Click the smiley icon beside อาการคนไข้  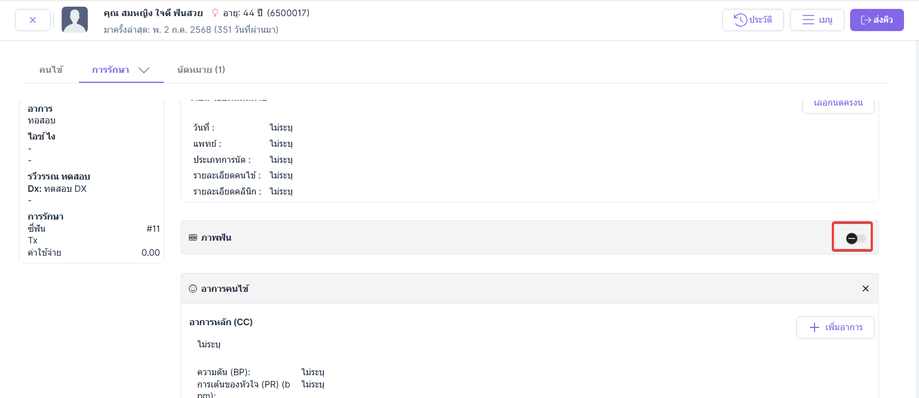pyautogui.click(x=192, y=288)
